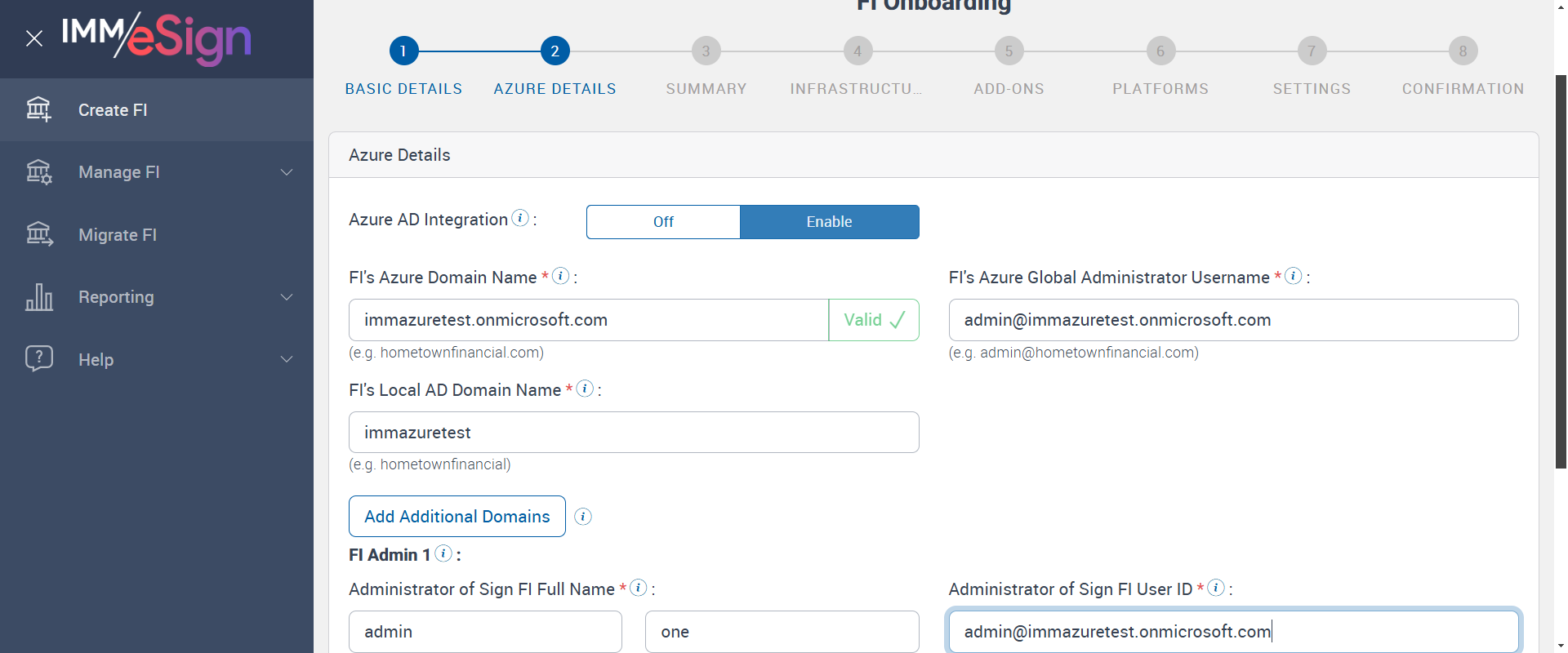This screenshot has width=1568, height=653.
Task: Click the Create FI bank icon
Action: tap(38, 109)
